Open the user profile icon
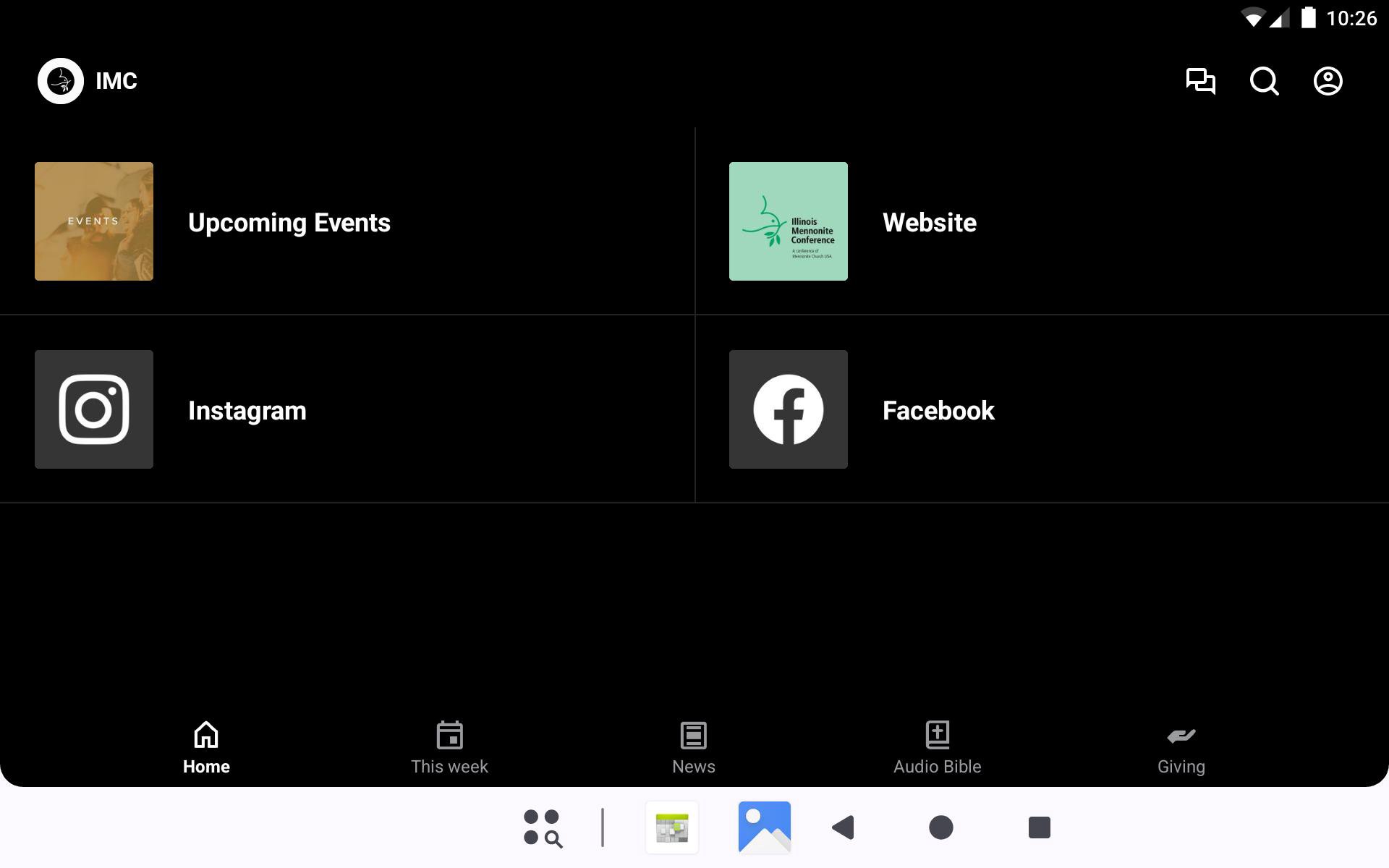Viewport: 1389px width, 868px height. (1328, 81)
